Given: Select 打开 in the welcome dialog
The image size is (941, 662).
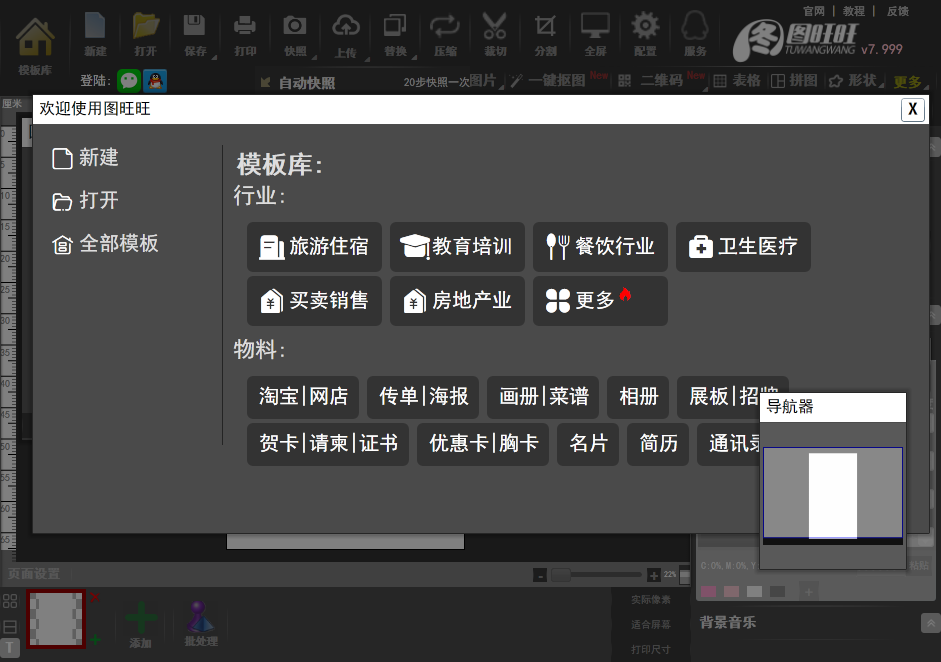Looking at the screenshot, I should pyautogui.click(x=85, y=200).
